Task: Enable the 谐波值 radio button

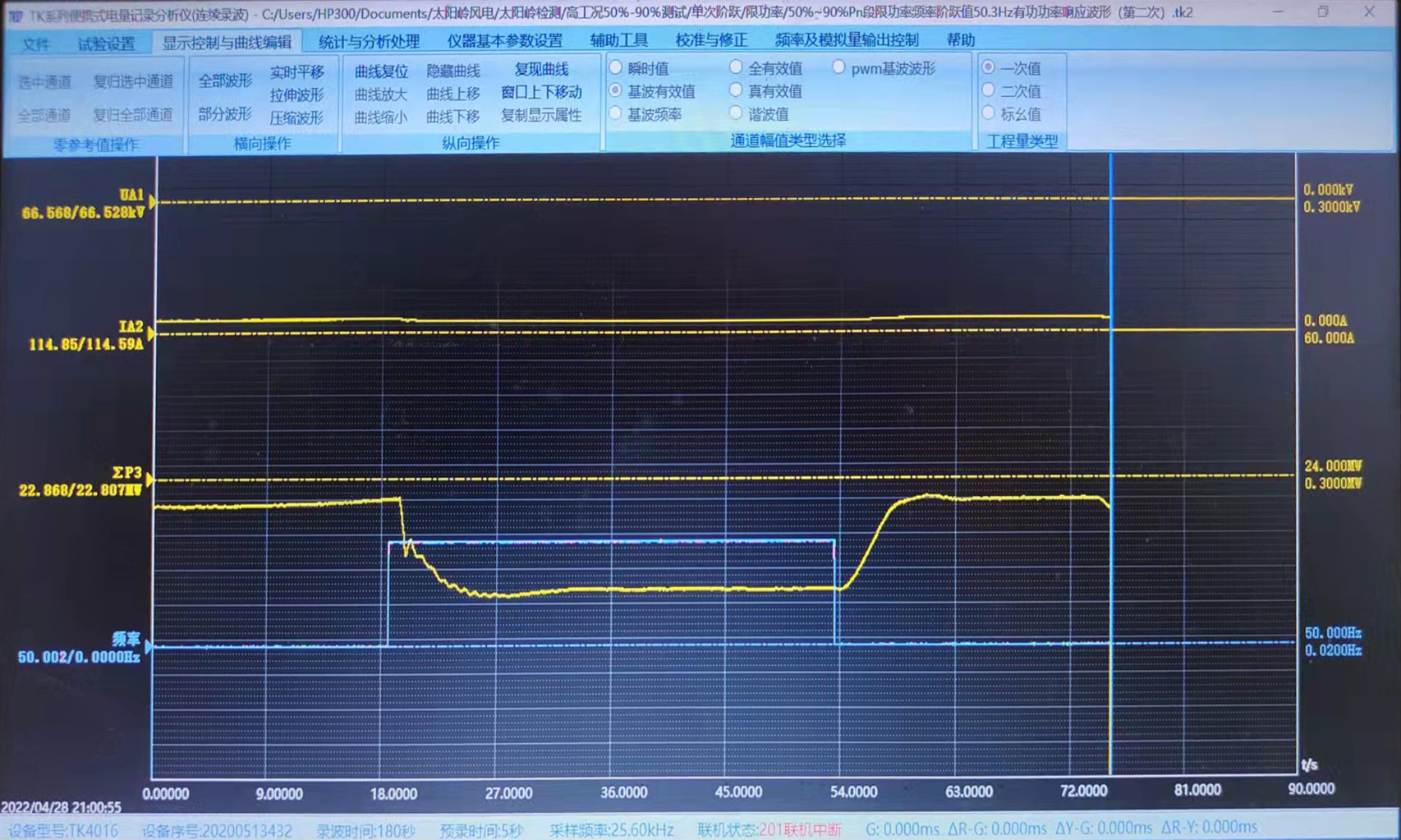Action: pyautogui.click(x=736, y=114)
